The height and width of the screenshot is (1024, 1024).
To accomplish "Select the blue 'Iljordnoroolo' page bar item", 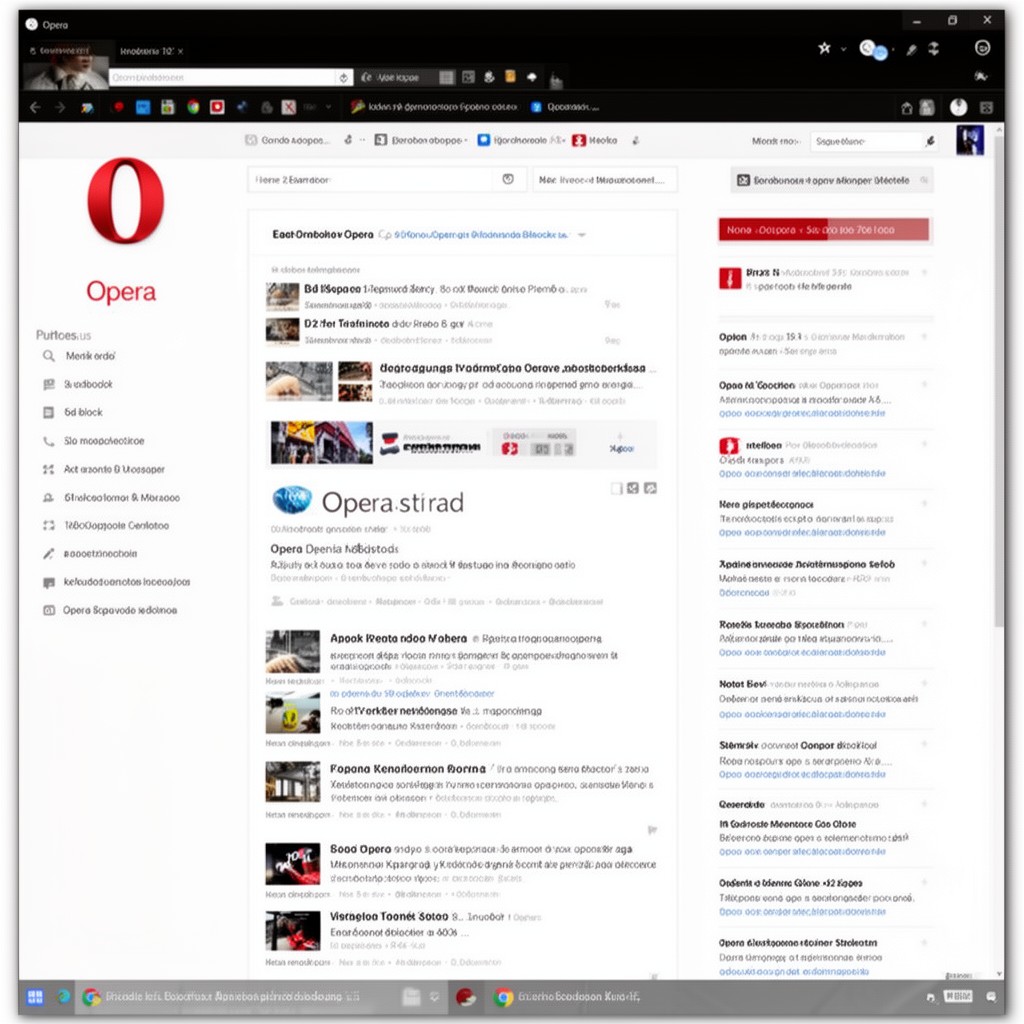I will (x=520, y=140).
